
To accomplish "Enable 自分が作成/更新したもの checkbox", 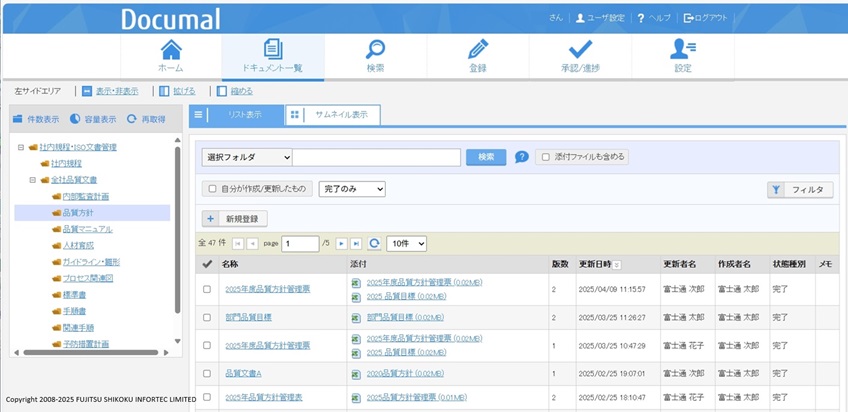I will pos(213,189).
